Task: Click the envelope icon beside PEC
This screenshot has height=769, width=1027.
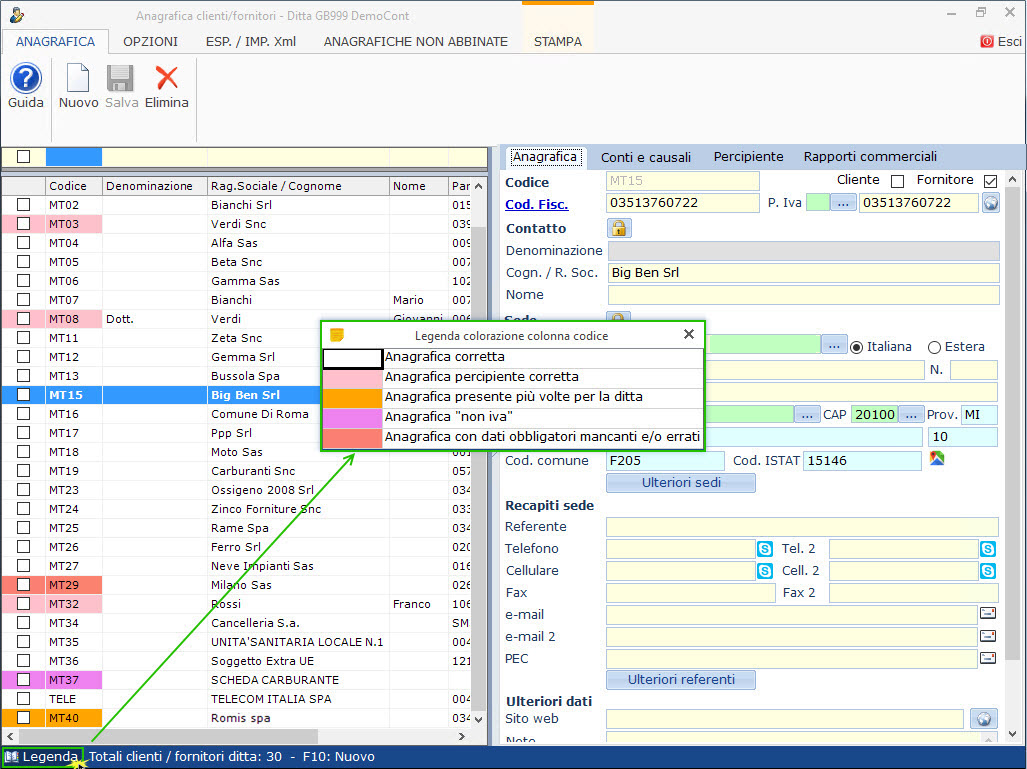Action: pyautogui.click(x=988, y=658)
